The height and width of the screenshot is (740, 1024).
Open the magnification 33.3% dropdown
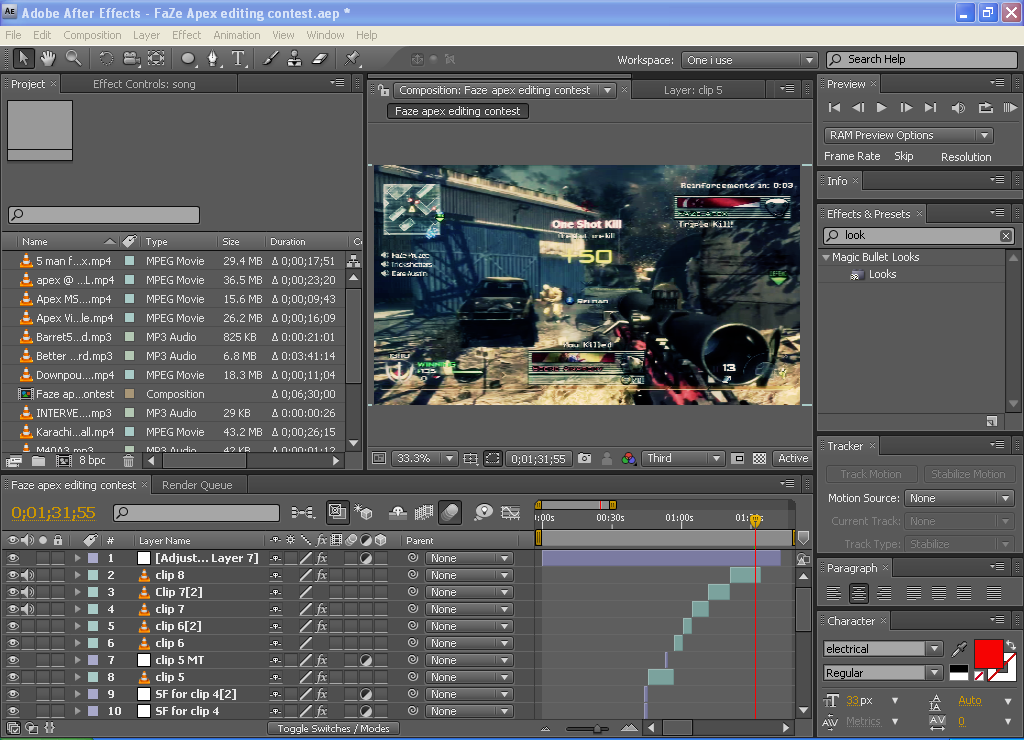tap(425, 459)
